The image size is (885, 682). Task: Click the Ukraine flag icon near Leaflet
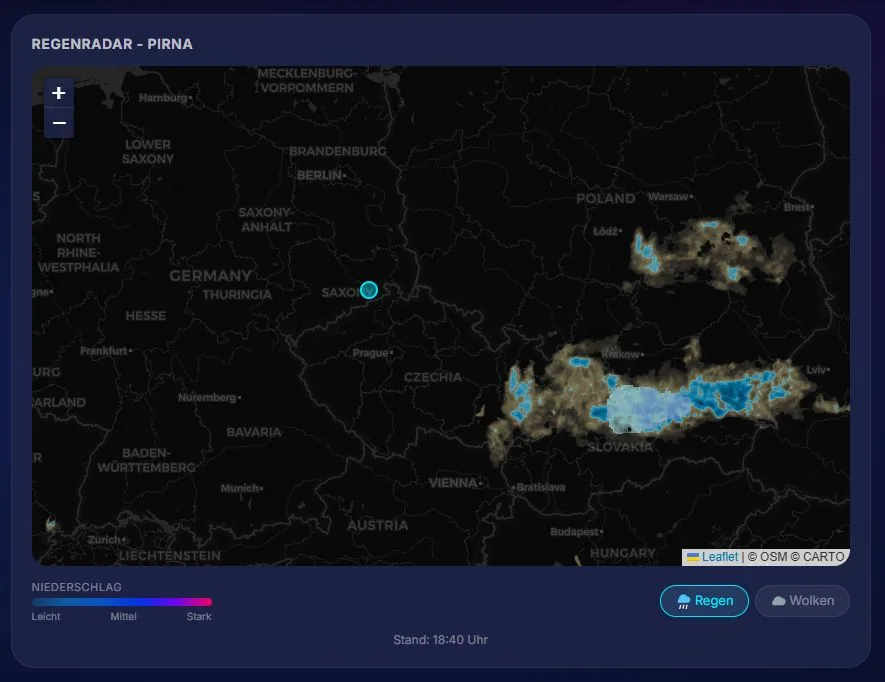point(693,557)
